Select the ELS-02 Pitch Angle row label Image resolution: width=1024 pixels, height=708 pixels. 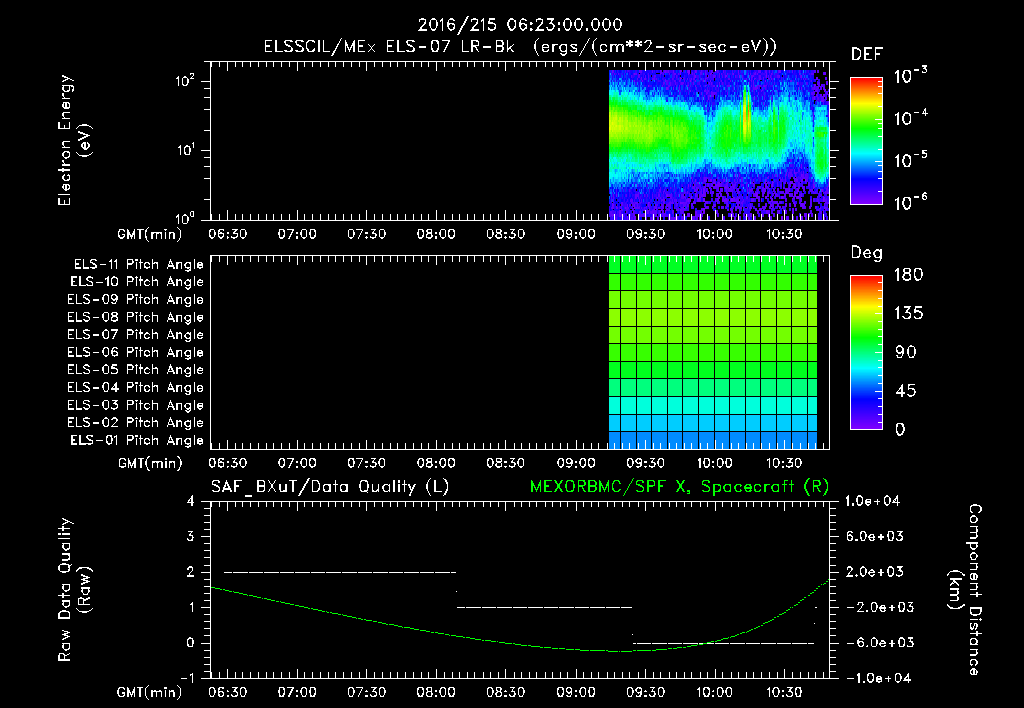pos(135,423)
